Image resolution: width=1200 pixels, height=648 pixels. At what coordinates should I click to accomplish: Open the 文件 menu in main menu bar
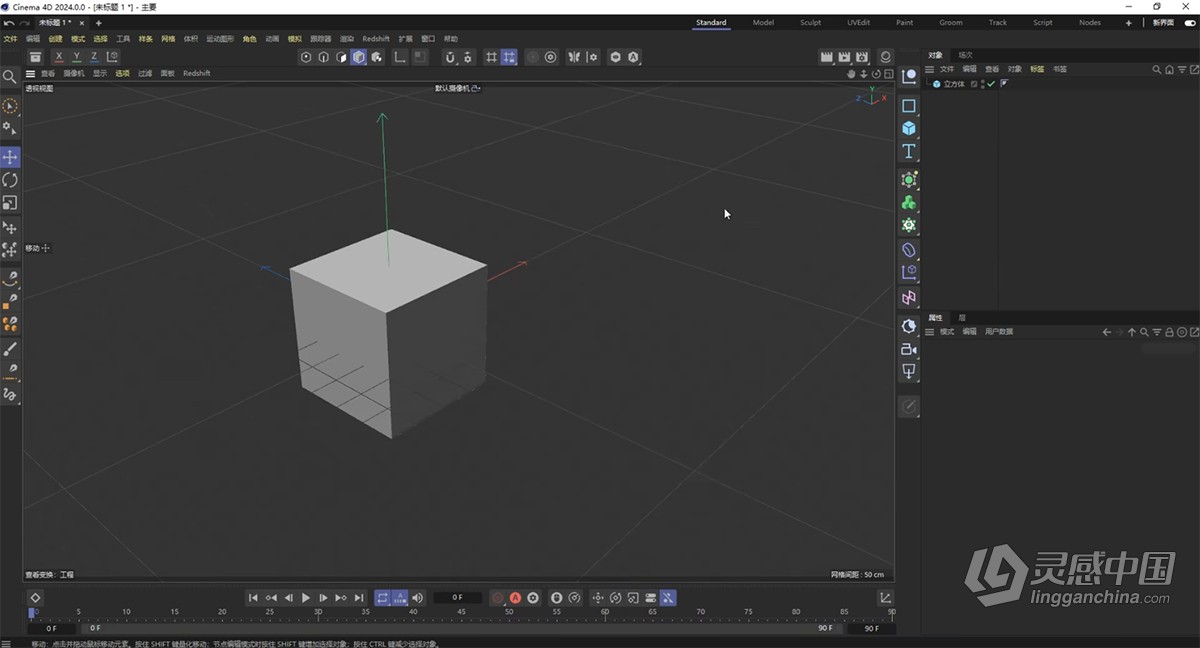(10, 39)
